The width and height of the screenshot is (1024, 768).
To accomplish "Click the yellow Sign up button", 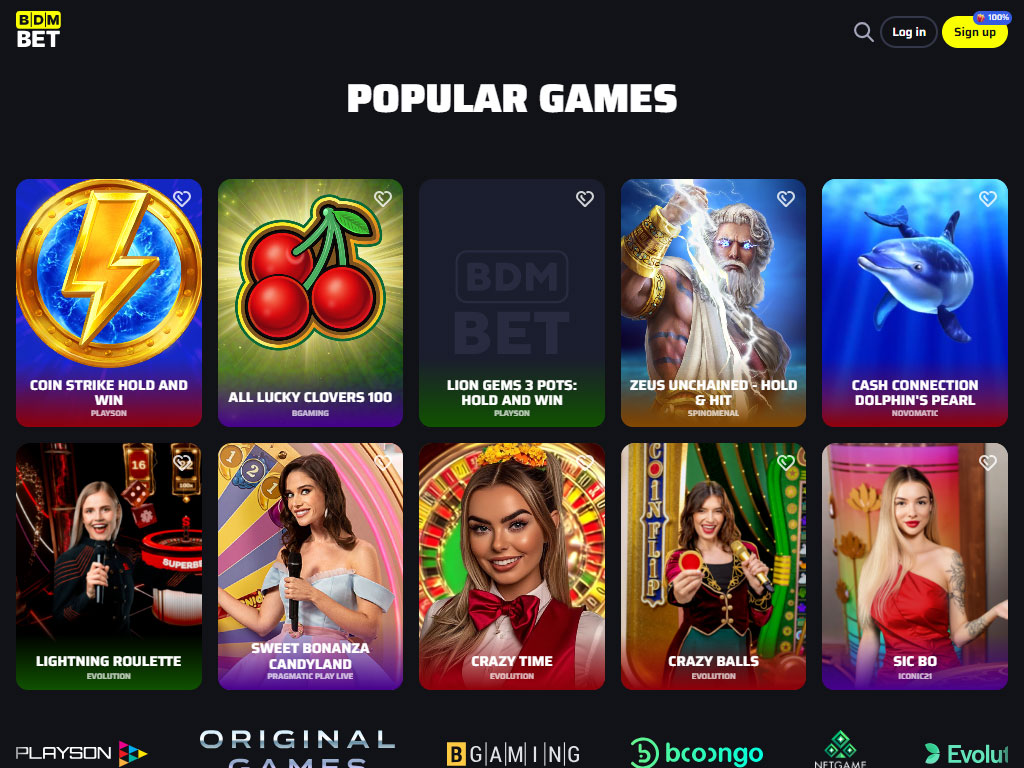I will pyautogui.click(x=974, y=32).
